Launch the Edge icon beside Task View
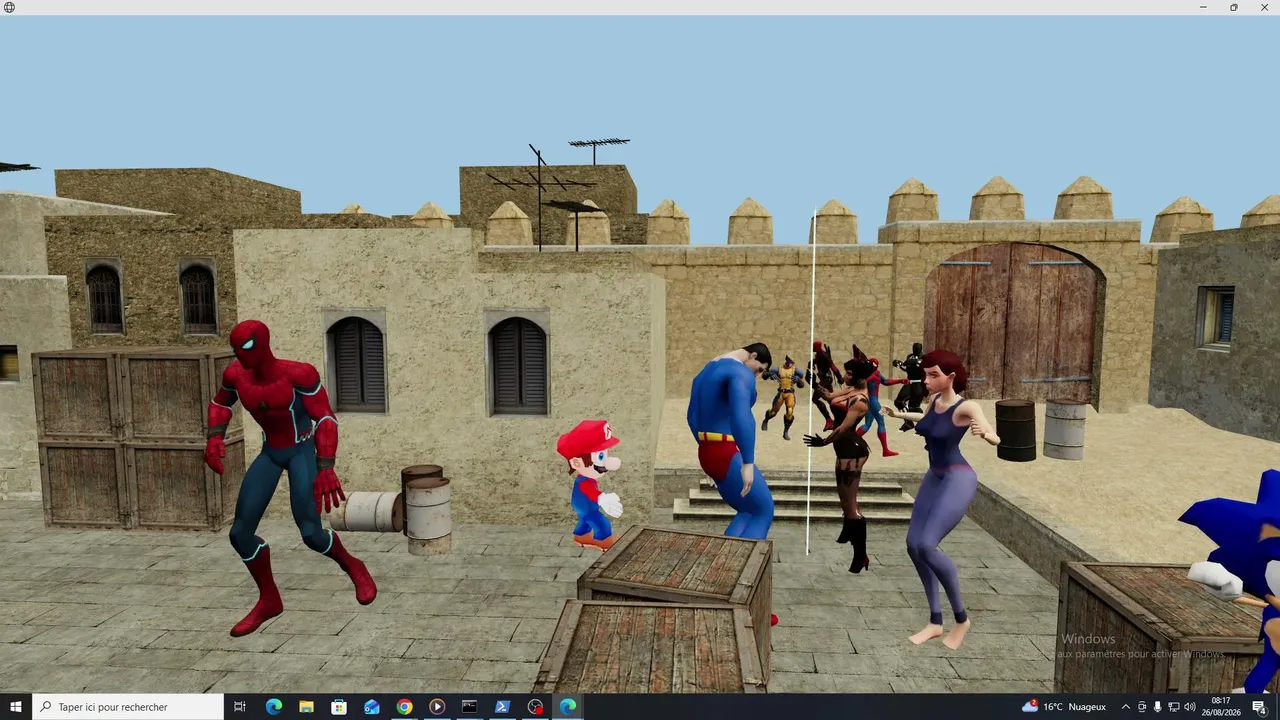Viewport: 1280px width, 720px height. click(x=273, y=707)
